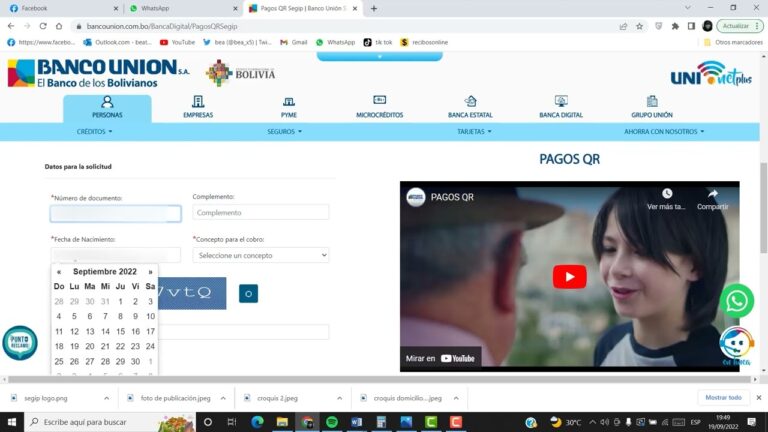This screenshot has height=432, width=768.
Task: Click the browser address bar
Action: click(x=343, y=26)
